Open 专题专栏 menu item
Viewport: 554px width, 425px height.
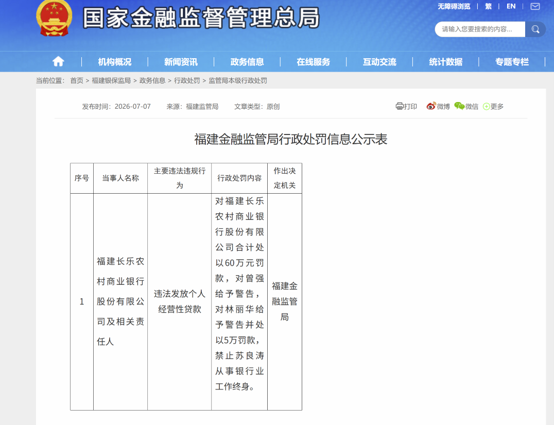tap(512, 62)
